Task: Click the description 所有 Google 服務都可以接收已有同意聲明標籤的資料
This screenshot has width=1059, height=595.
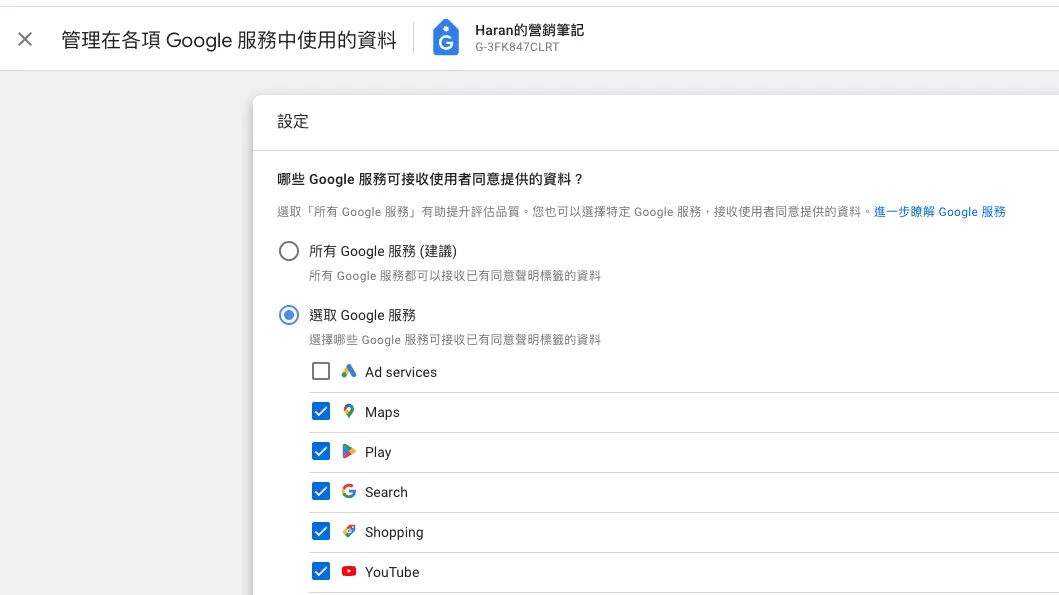Action: point(455,276)
